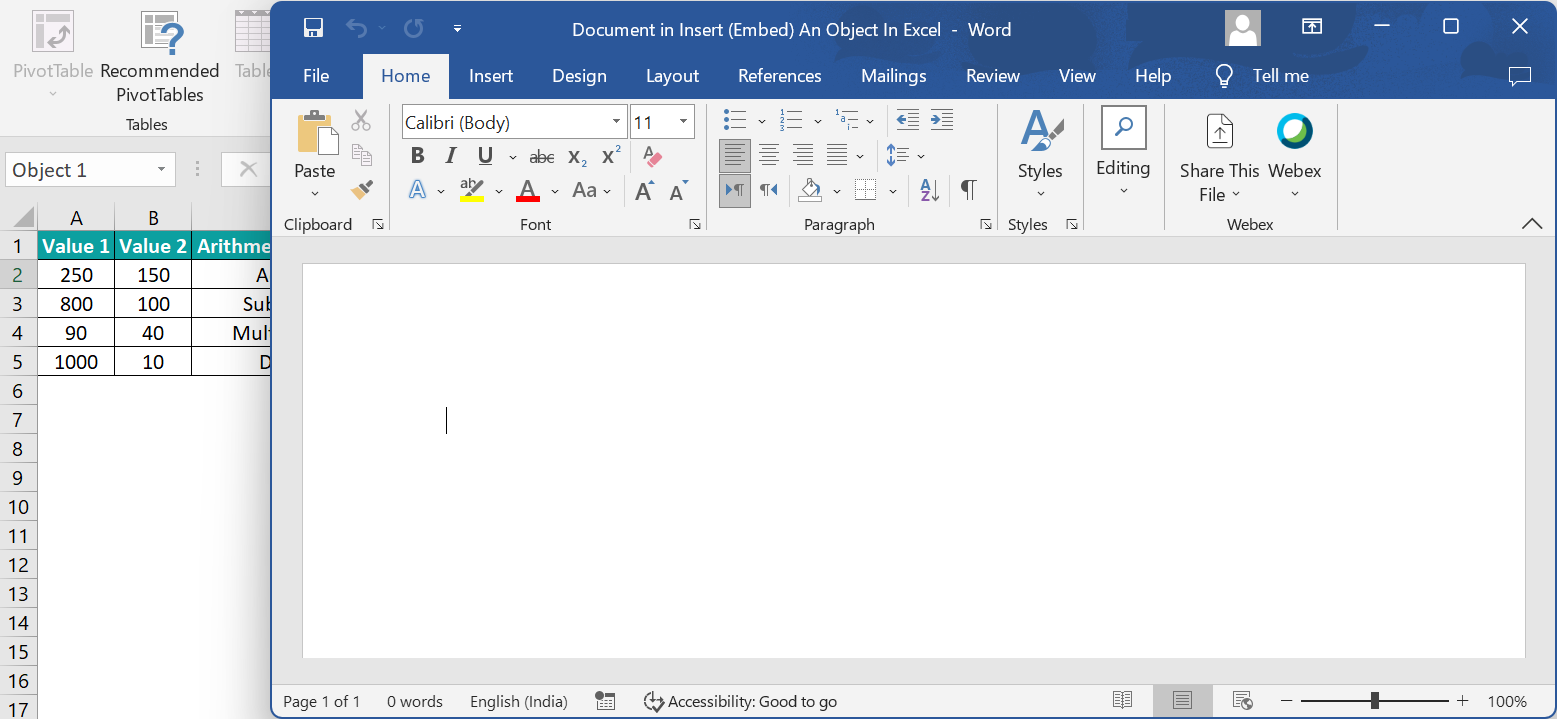Expand the numbering list options
This screenshot has width=1557, height=719.
click(x=817, y=122)
